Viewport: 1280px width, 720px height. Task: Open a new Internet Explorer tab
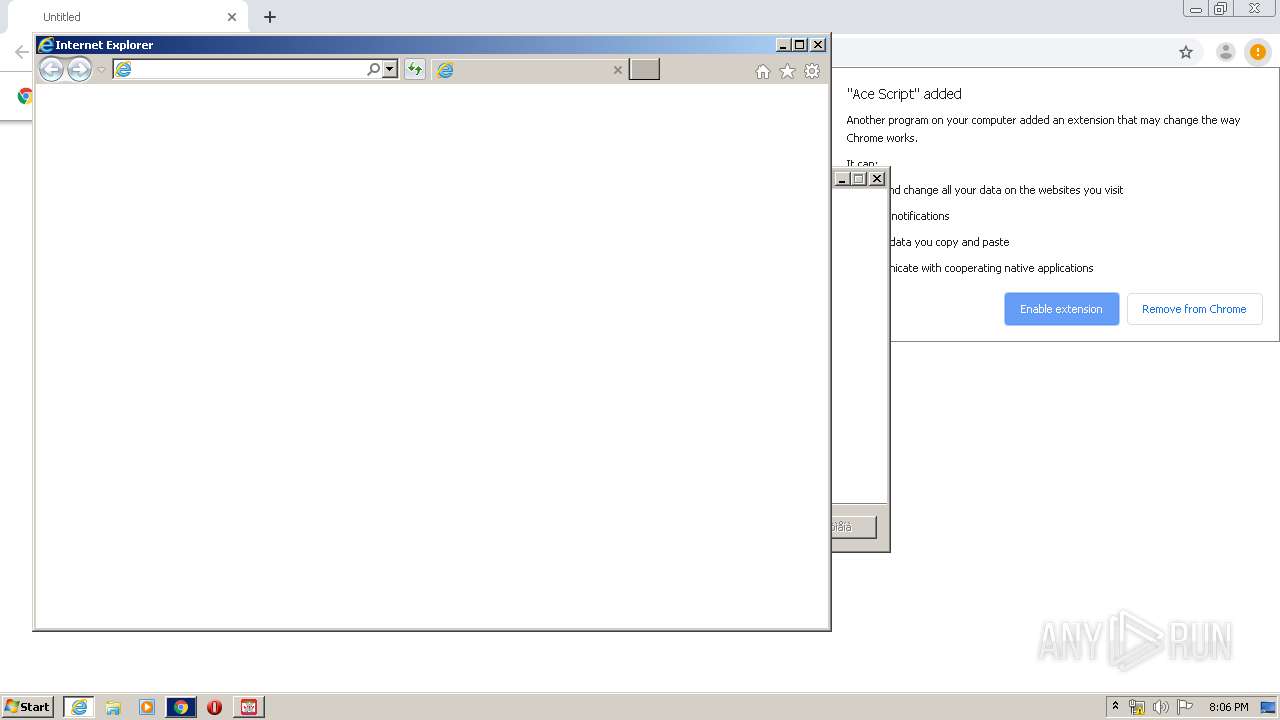[644, 69]
